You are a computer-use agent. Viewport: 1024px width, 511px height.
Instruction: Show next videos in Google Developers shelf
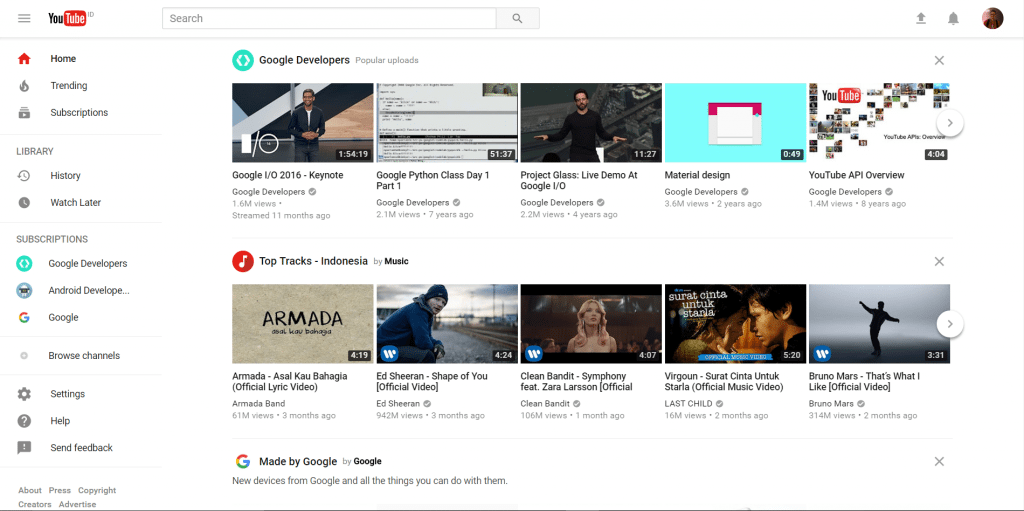click(950, 122)
